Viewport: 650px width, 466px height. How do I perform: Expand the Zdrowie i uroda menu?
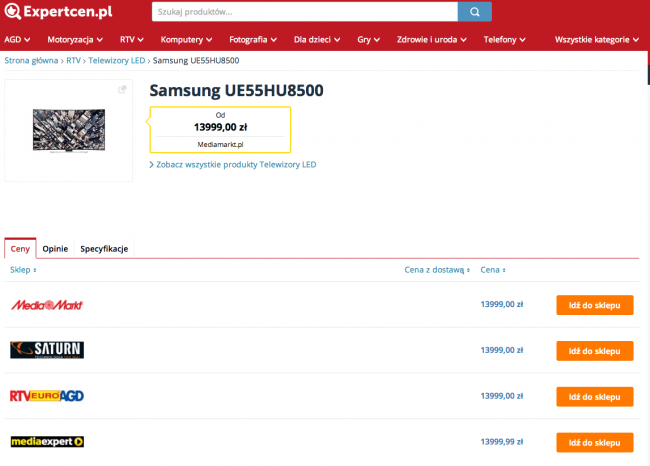point(432,40)
